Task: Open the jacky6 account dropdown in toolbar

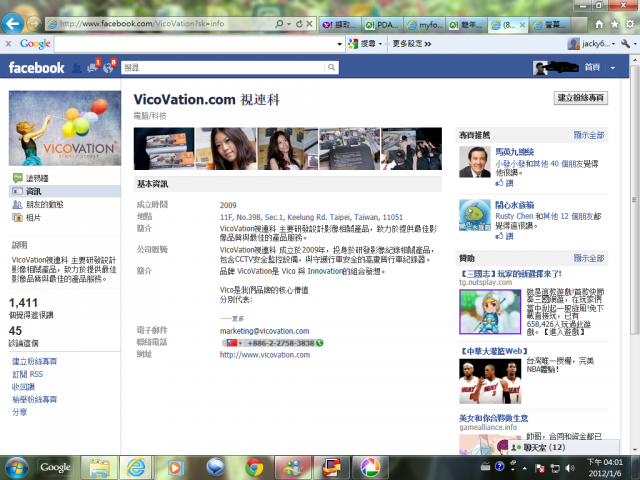Action: tap(591, 43)
